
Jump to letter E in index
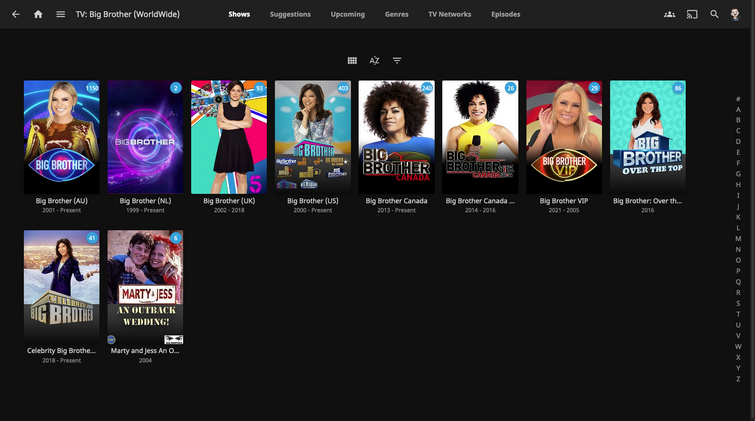[738, 152]
